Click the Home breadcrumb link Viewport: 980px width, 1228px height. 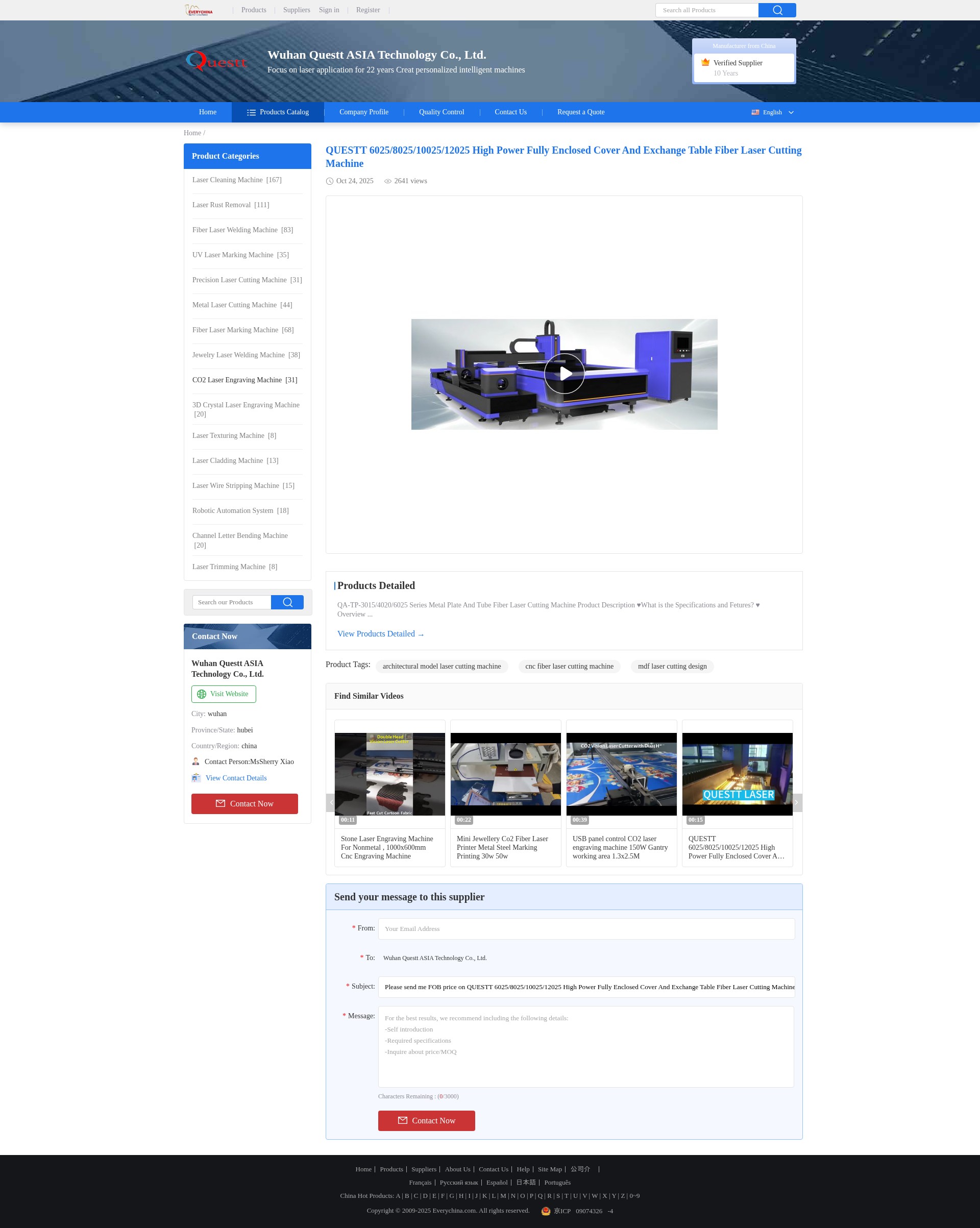click(x=192, y=133)
